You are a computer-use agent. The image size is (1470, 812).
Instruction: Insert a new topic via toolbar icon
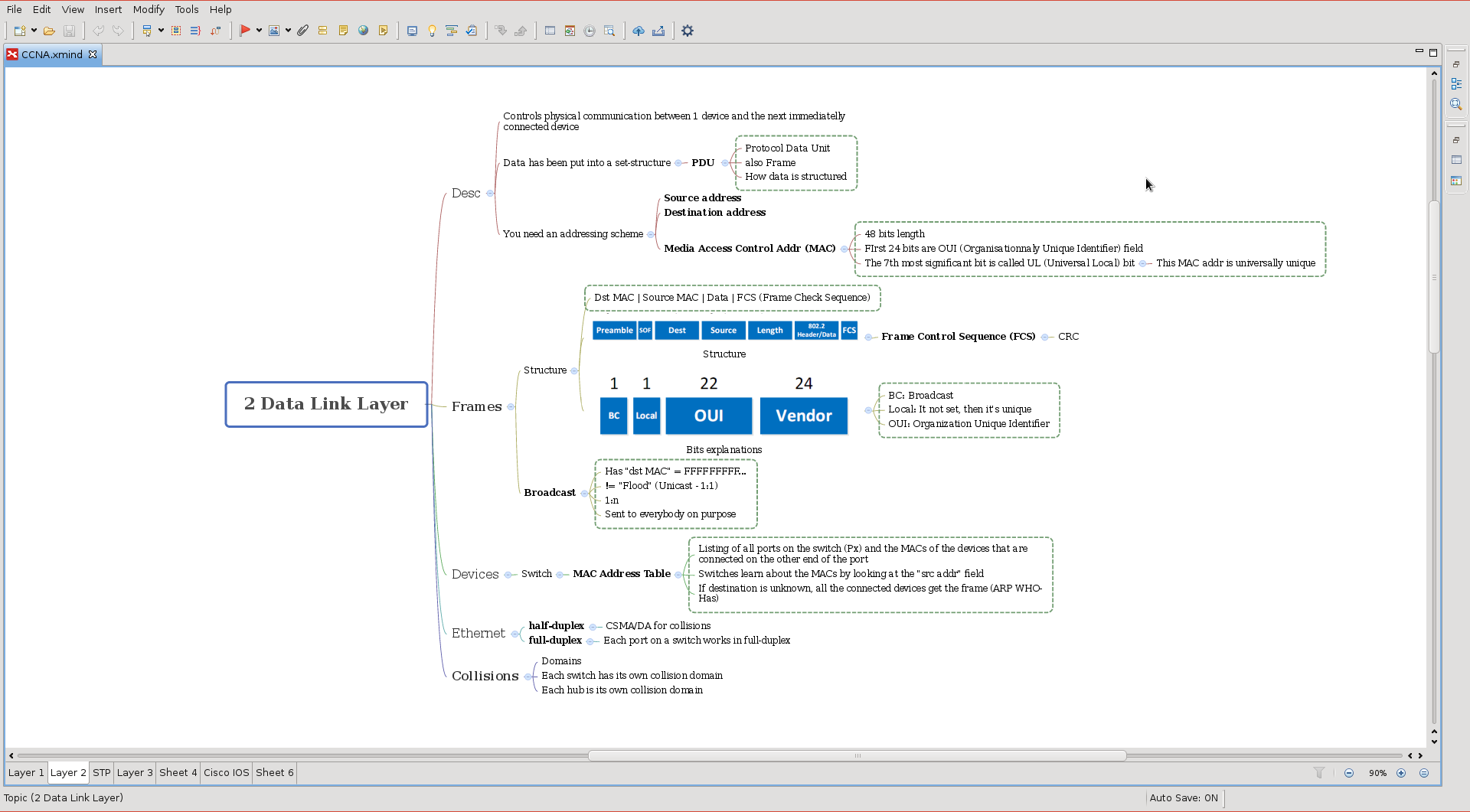[147, 31]
